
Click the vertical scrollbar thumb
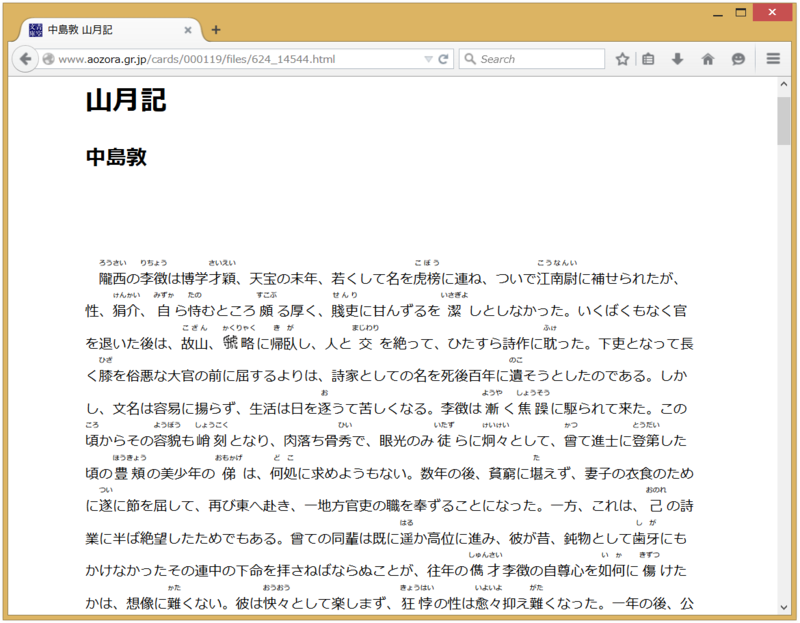[784, 121]
